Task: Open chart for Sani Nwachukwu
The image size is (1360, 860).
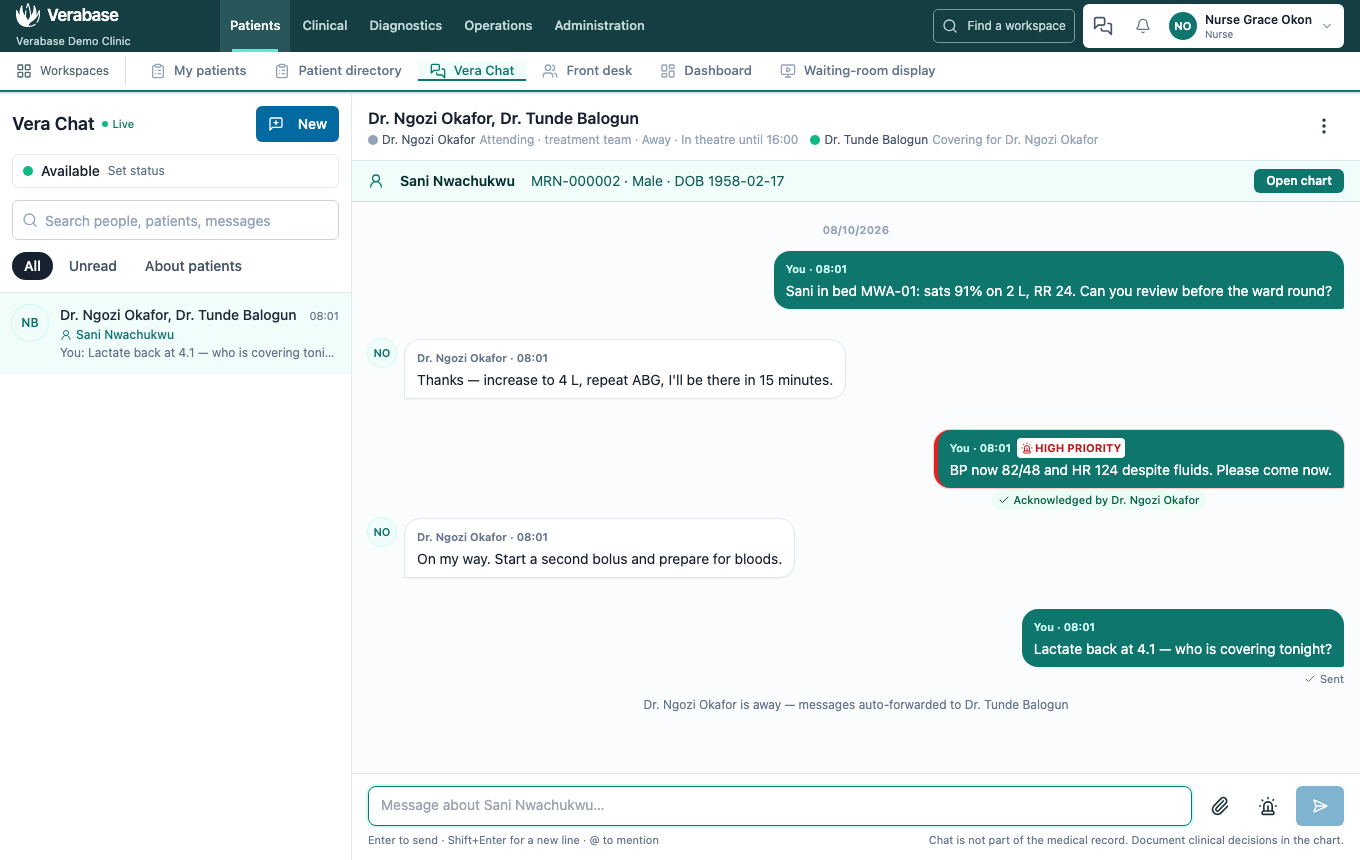Action: click(1299, 181)
